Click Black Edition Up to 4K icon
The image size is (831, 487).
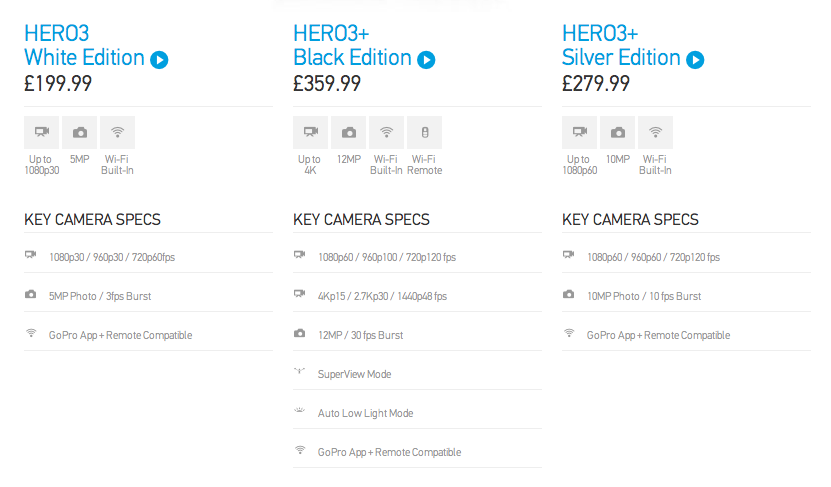pyautogui.click(x=310, y=133)
